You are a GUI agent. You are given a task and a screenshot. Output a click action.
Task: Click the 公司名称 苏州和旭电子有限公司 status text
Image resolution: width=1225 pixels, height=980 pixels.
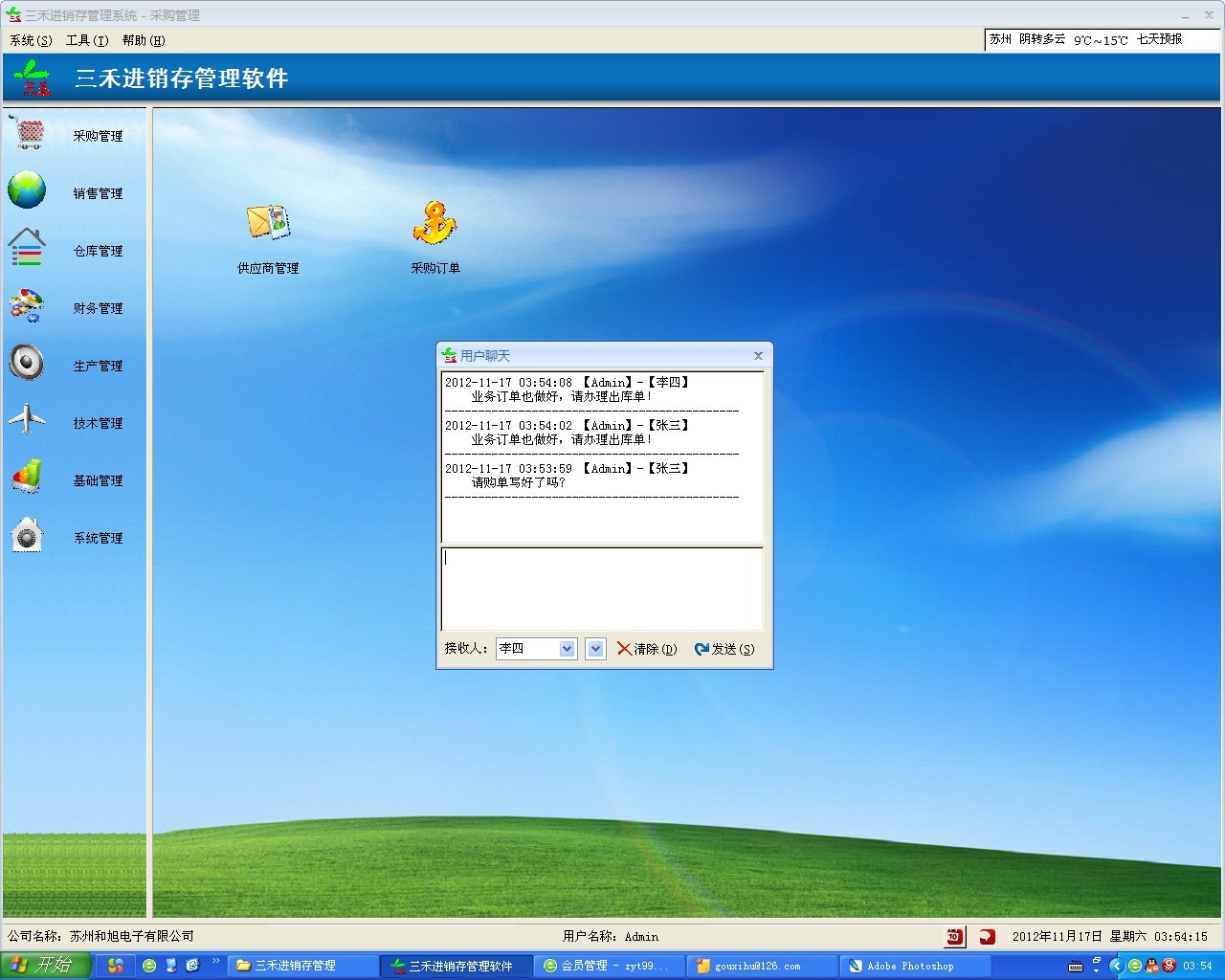tap(100, 936)
